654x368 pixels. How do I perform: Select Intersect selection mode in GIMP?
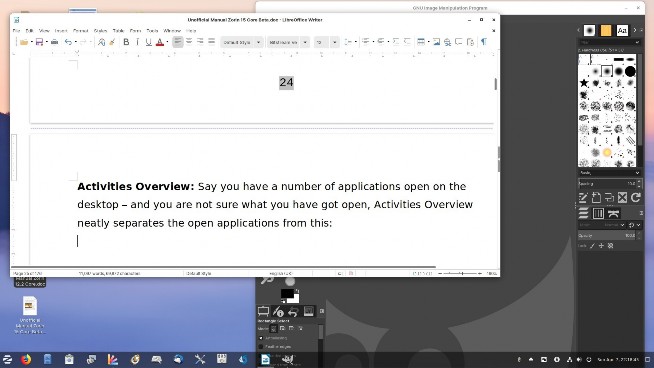click(x=300, y=329)
